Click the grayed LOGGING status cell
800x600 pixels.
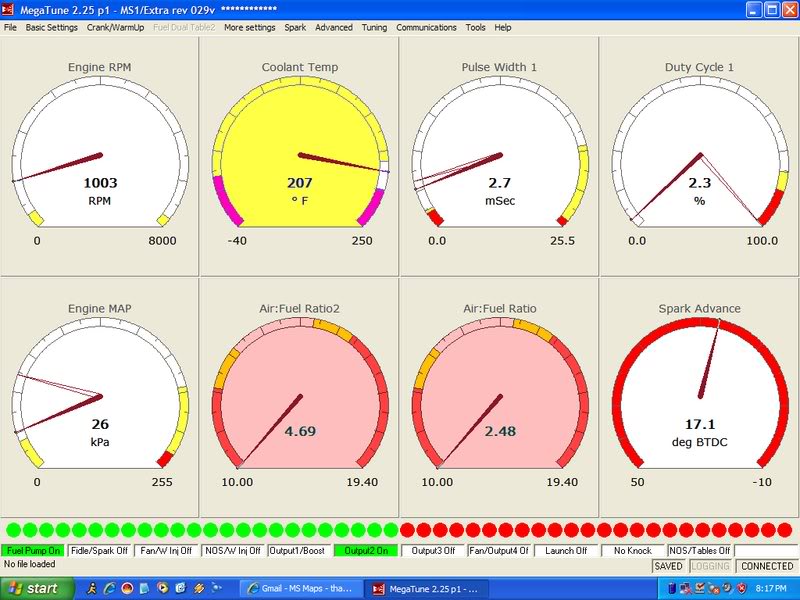(710, 566)
